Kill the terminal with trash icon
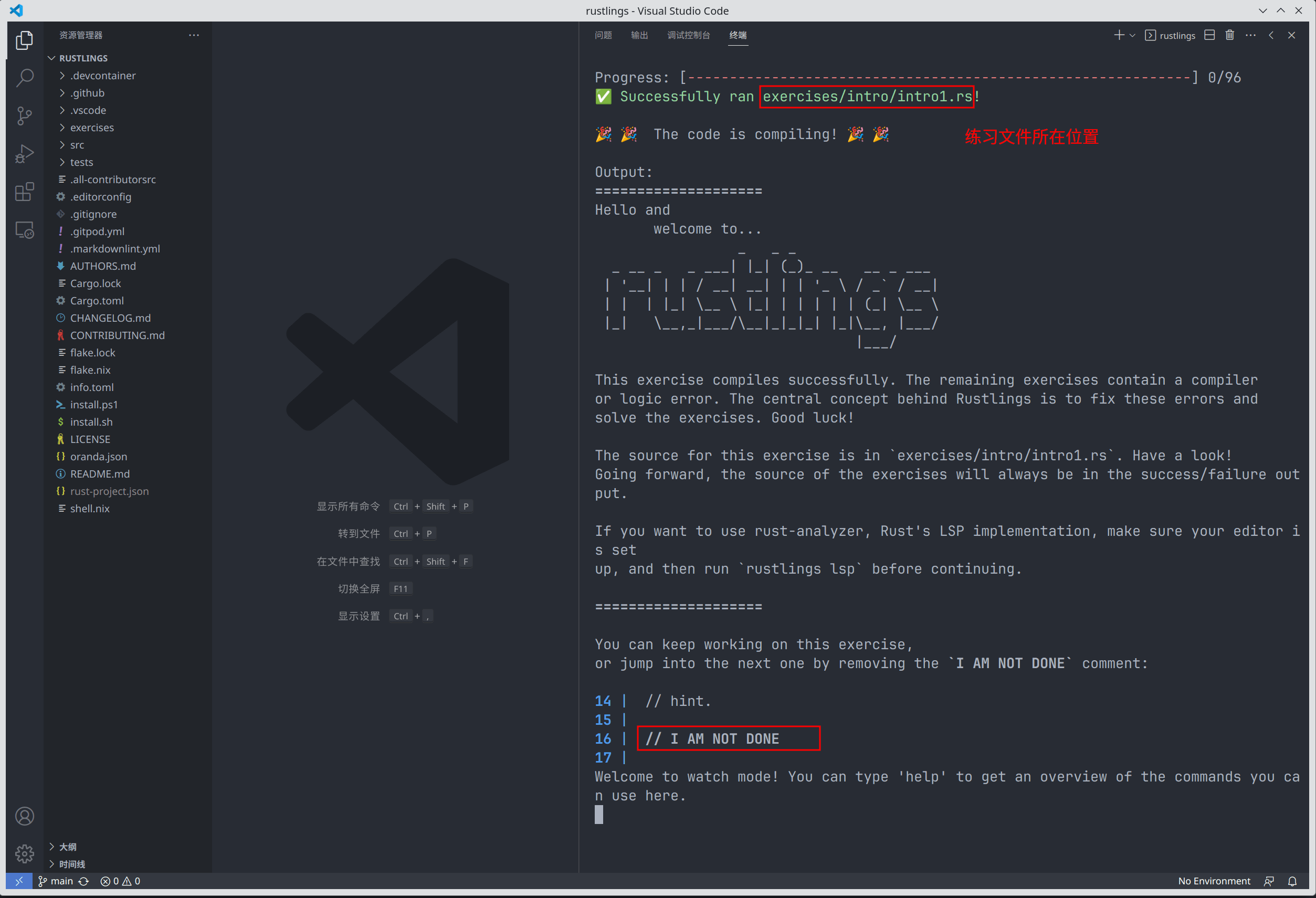 (x=1230, y=35)
